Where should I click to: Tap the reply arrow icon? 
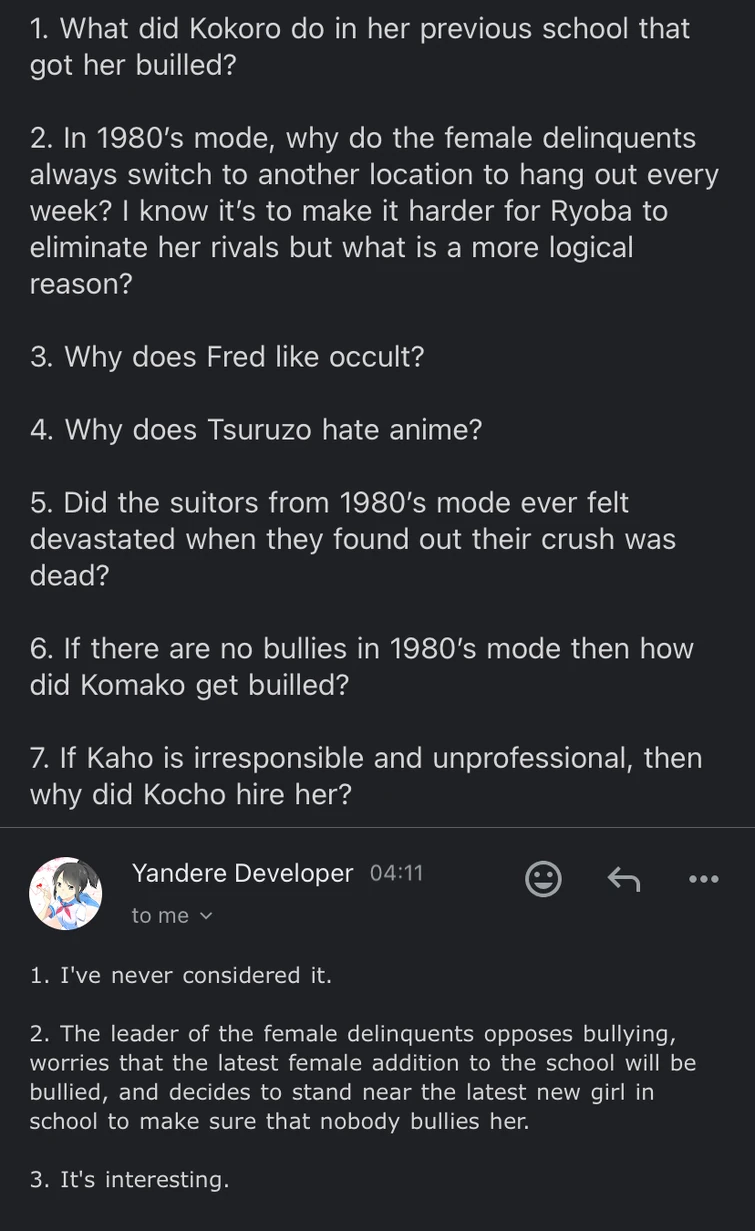[x=624, y=879]
